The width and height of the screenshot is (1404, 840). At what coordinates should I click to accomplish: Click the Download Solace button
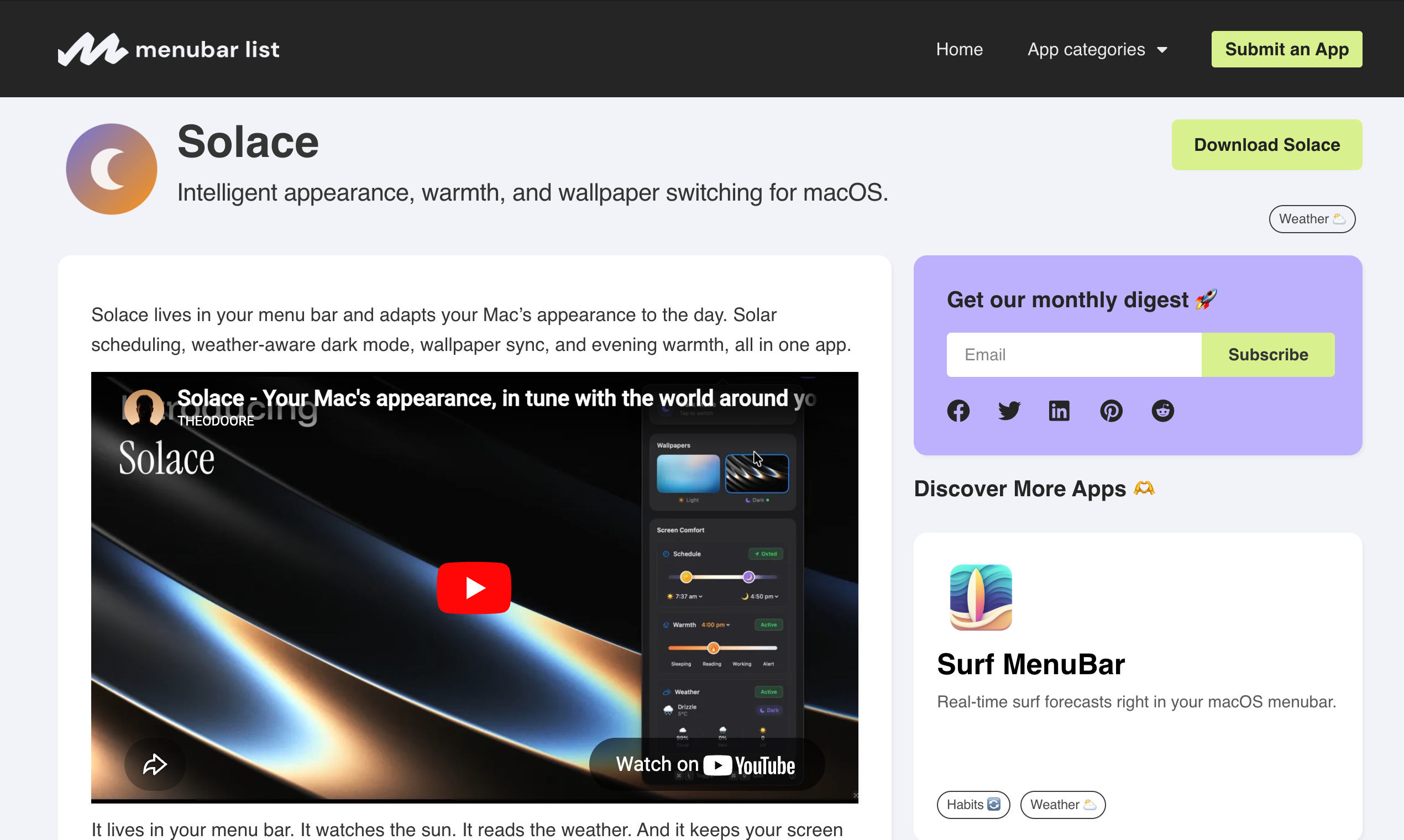click(x=1266, y=145)
